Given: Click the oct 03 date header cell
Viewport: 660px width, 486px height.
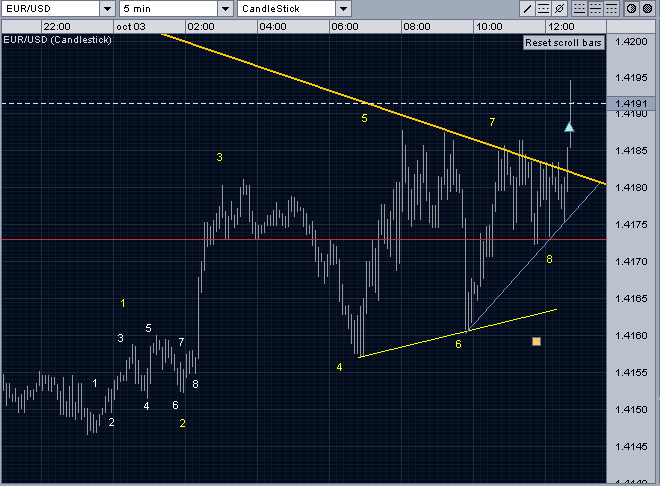Looking at the screenshot, I should tap(149, 27).
